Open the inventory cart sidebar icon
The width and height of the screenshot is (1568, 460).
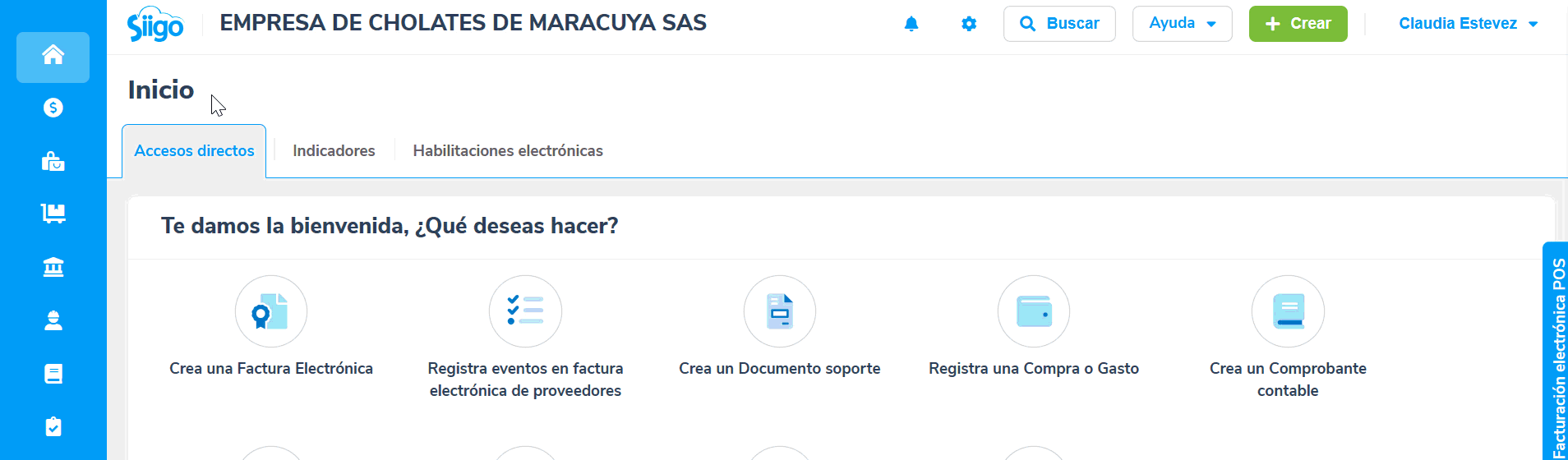point(53,214)
